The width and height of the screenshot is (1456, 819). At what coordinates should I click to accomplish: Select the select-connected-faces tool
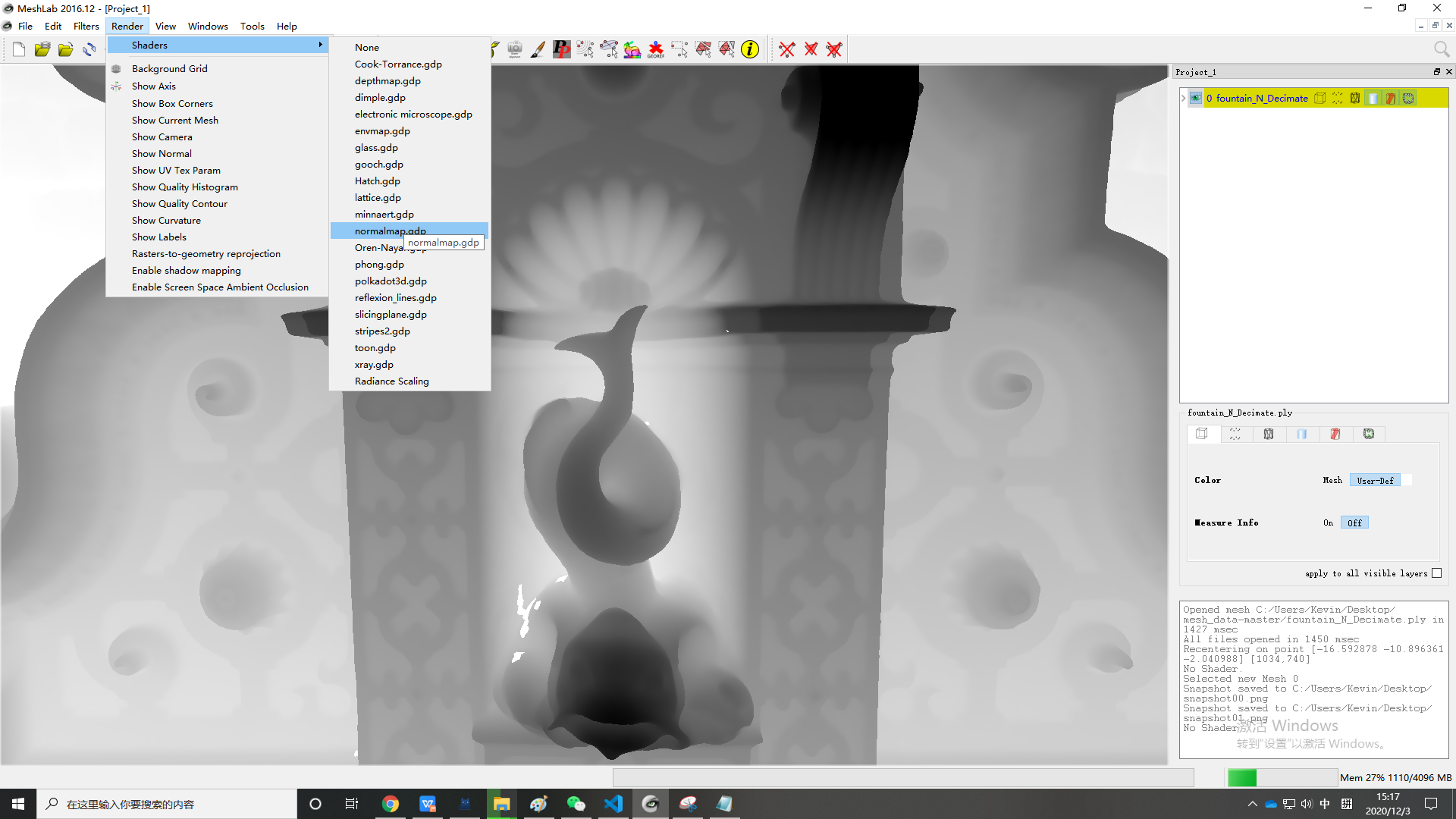point(726,50)
